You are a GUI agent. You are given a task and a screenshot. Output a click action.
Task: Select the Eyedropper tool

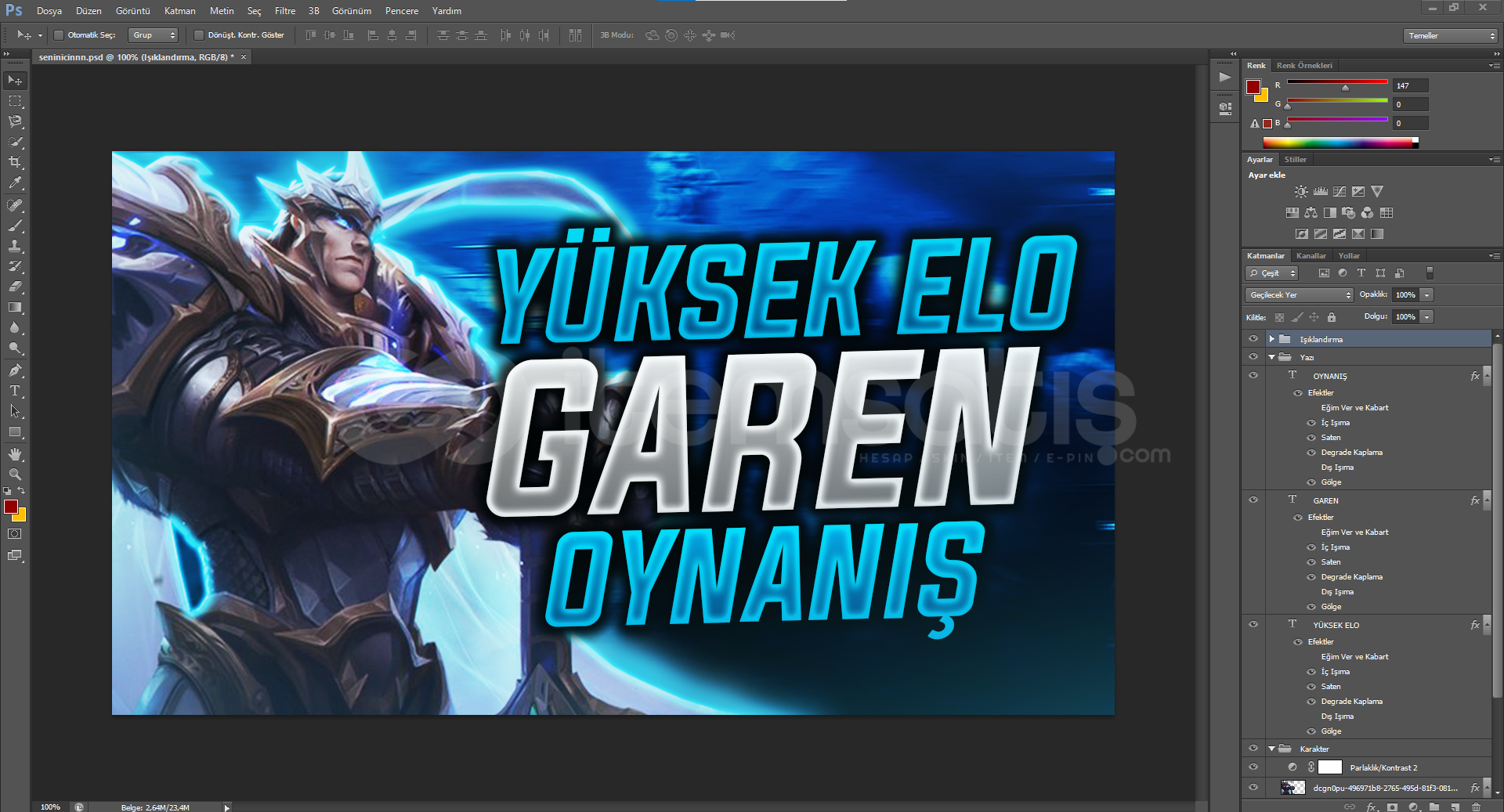tap(15, 183)
